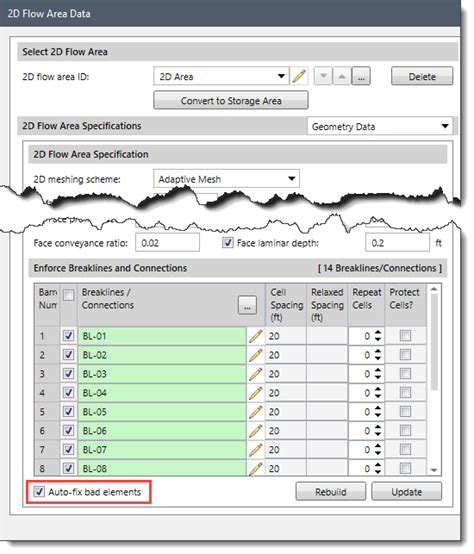Screen dimensions: 474x554
Task: Move to next flow area with down arrow
Action: click(x=323, y=76)
